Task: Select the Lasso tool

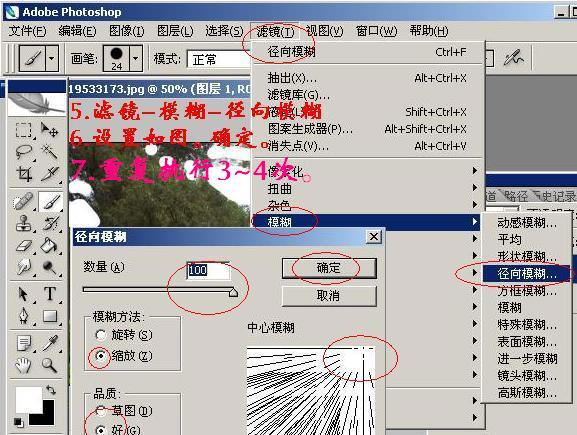Action: tap(23, 152)
